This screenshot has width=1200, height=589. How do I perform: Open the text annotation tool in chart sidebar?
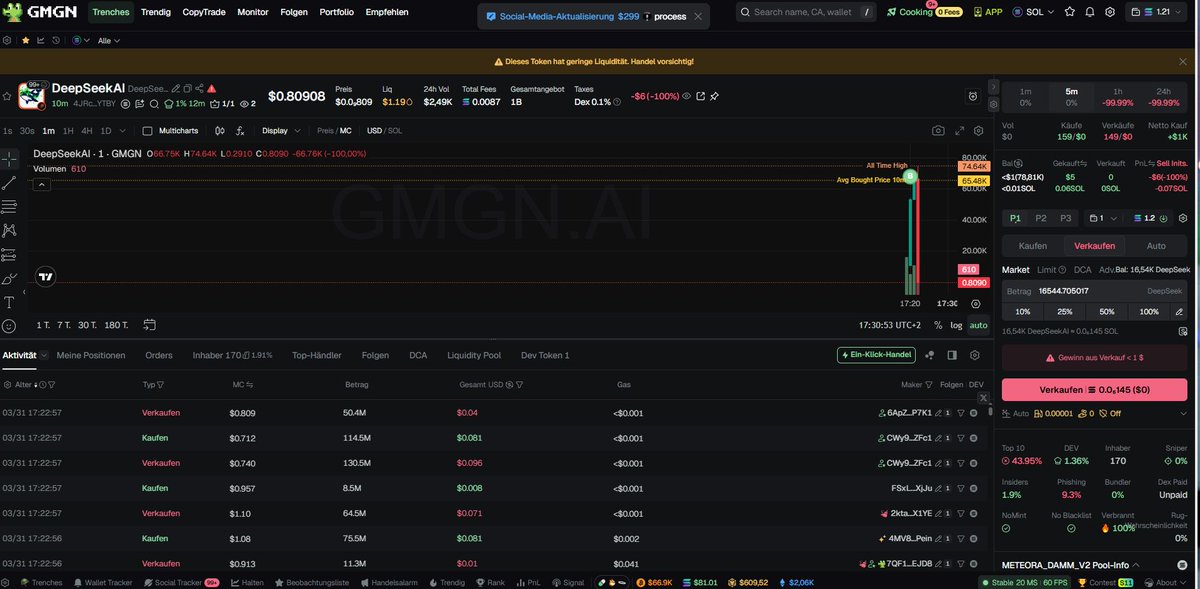pyautogui.click(x=9, y=302)
